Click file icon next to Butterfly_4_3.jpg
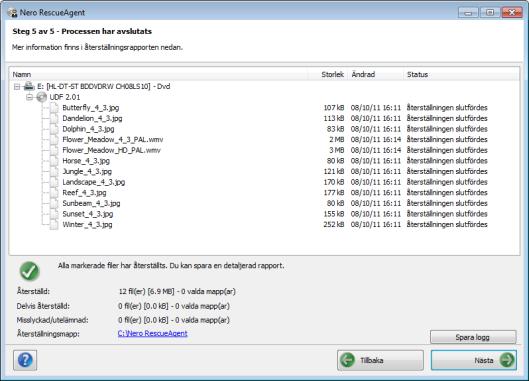Screen dimensions: 529x381 click(54, 108)
